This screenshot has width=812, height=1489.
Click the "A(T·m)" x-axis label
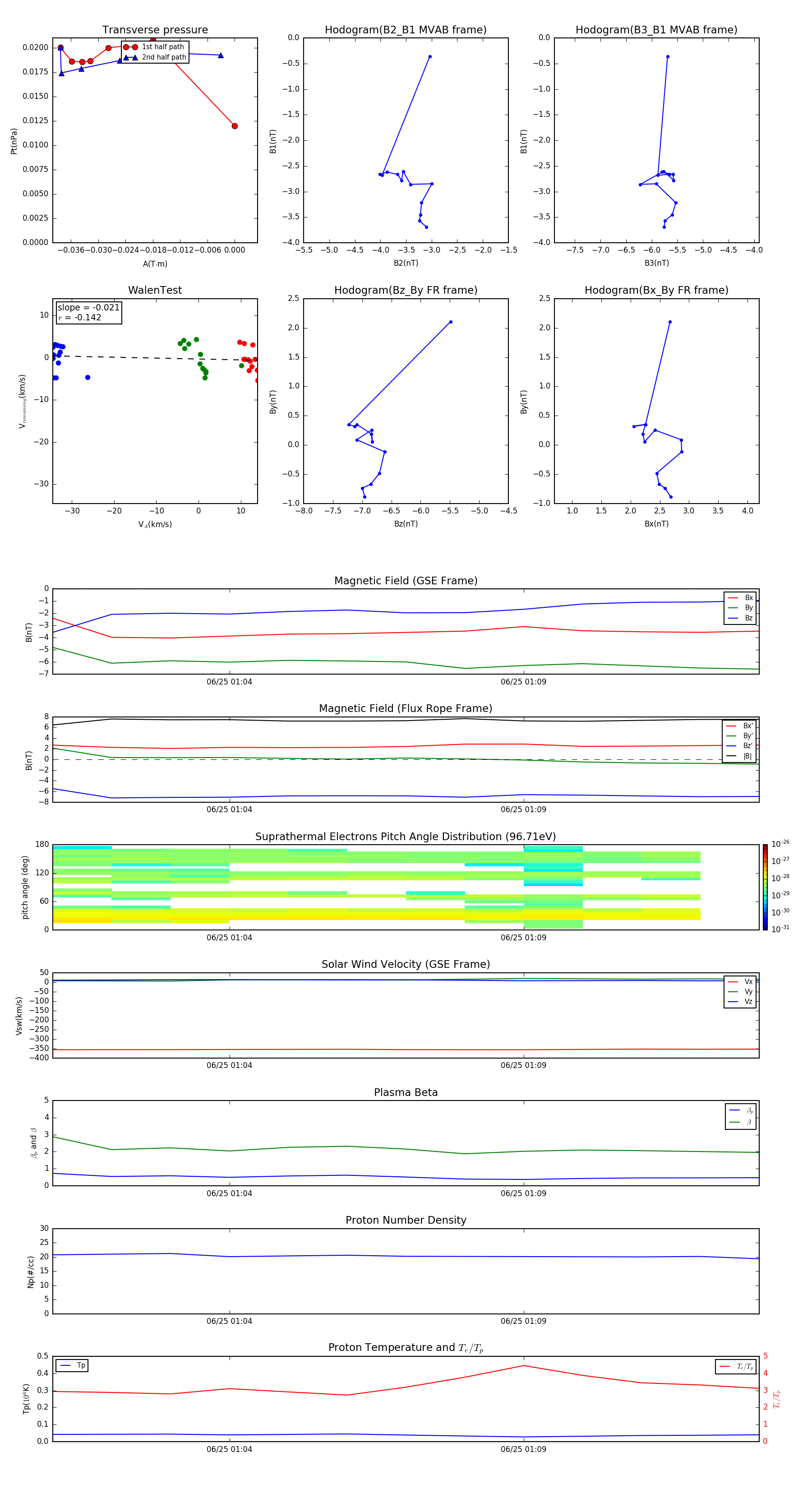click(155, 264)
